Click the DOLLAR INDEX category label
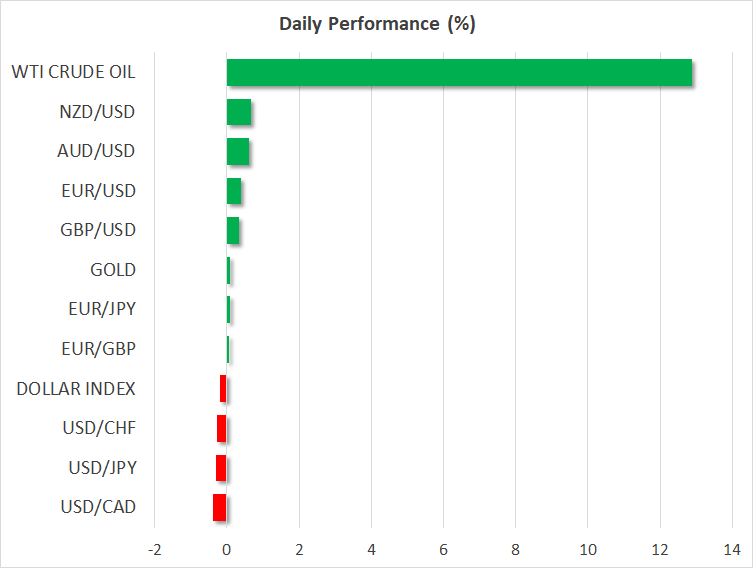This screenshot has width=753, height=568. pos(76,389)
